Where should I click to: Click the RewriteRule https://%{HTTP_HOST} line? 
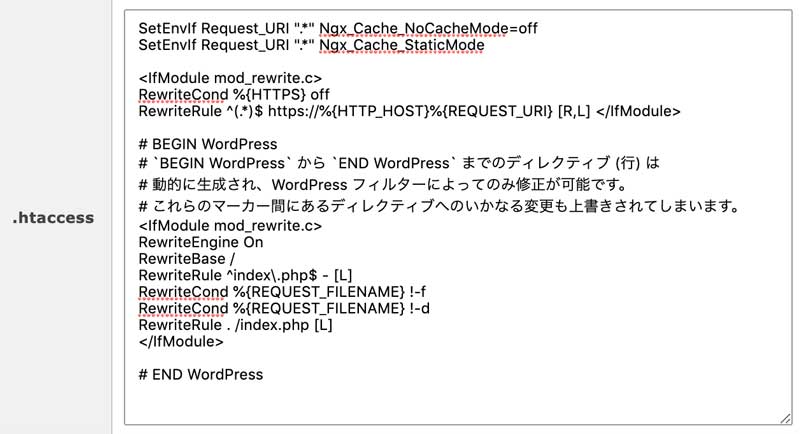click(x=409, y=111)
